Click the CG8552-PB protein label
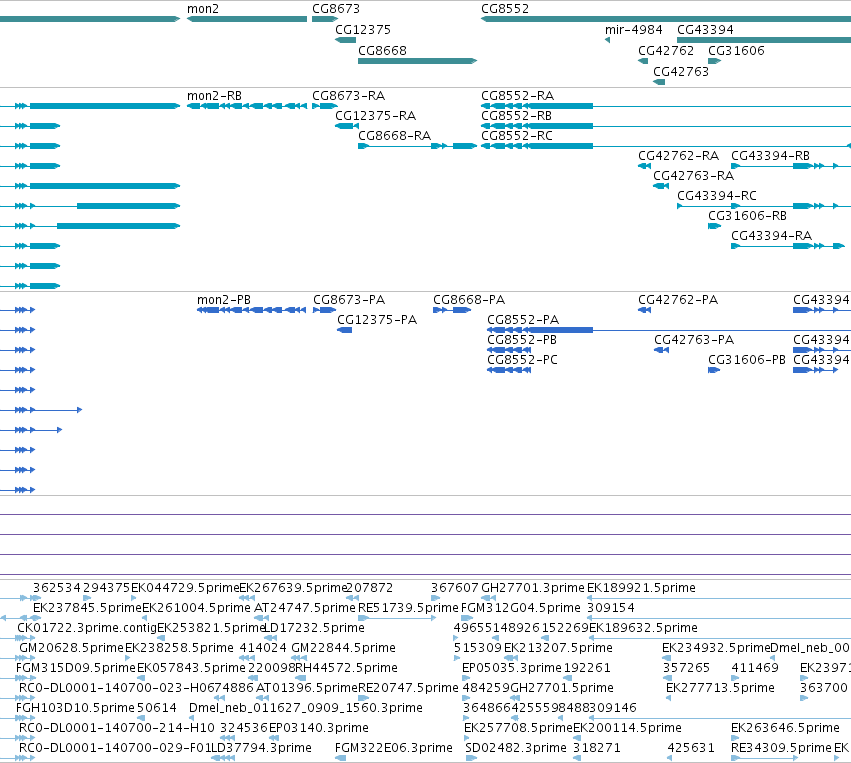Viewport: 851px width, 763px height. 522,340
